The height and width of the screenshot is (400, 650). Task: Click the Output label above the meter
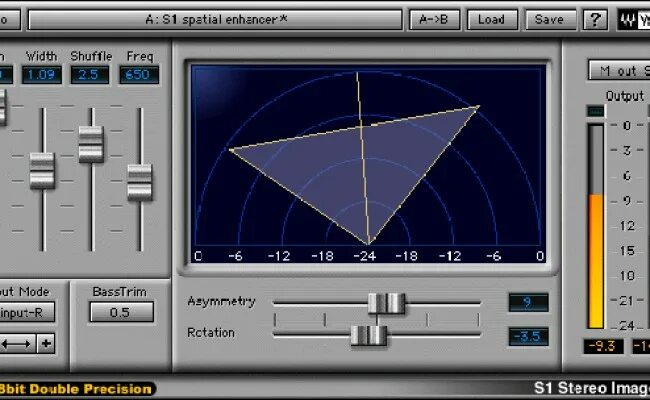tap(625, 96)
